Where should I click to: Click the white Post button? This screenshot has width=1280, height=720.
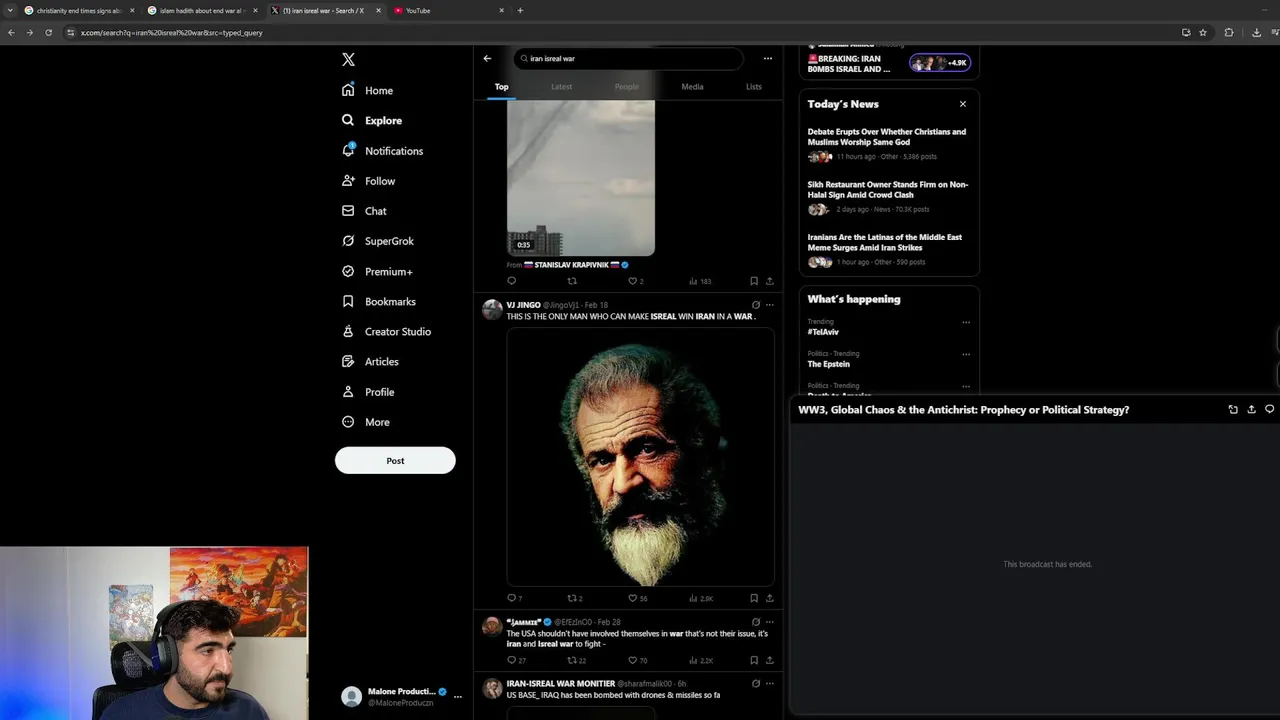pyautogui.click(x=395, y=460)
